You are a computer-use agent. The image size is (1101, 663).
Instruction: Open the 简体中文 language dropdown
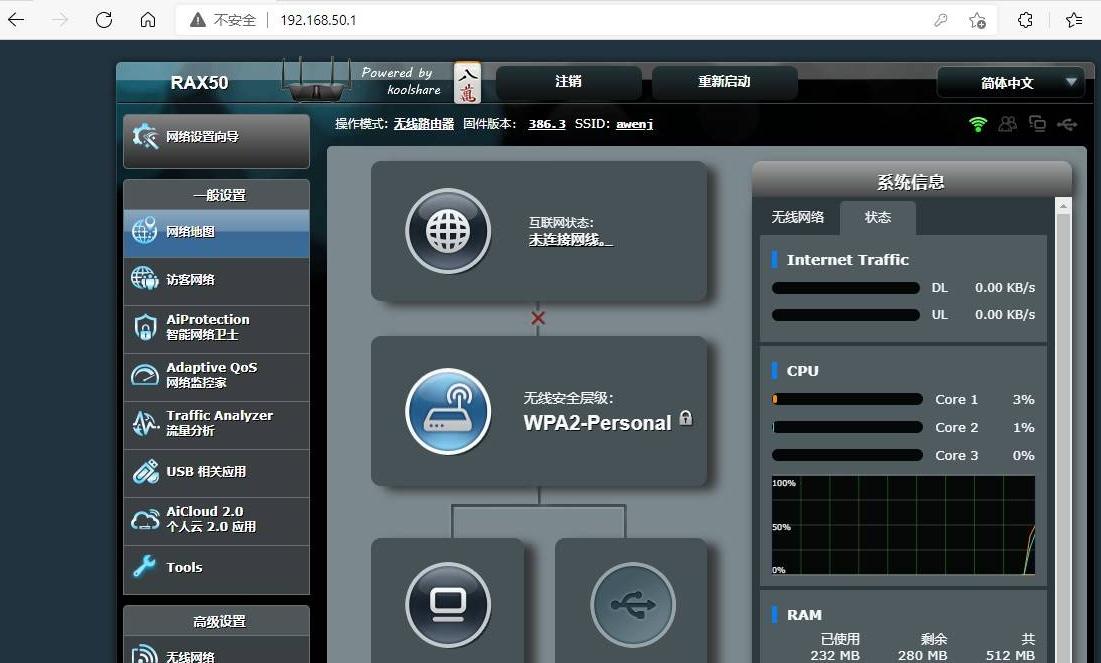[1010, 83]
